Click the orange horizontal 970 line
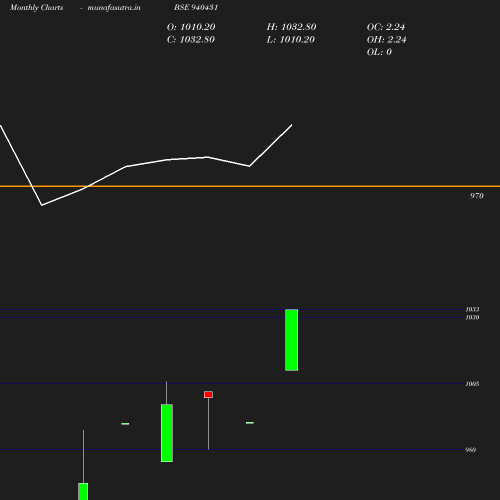500x500 pixels. (x=250, y=186)
